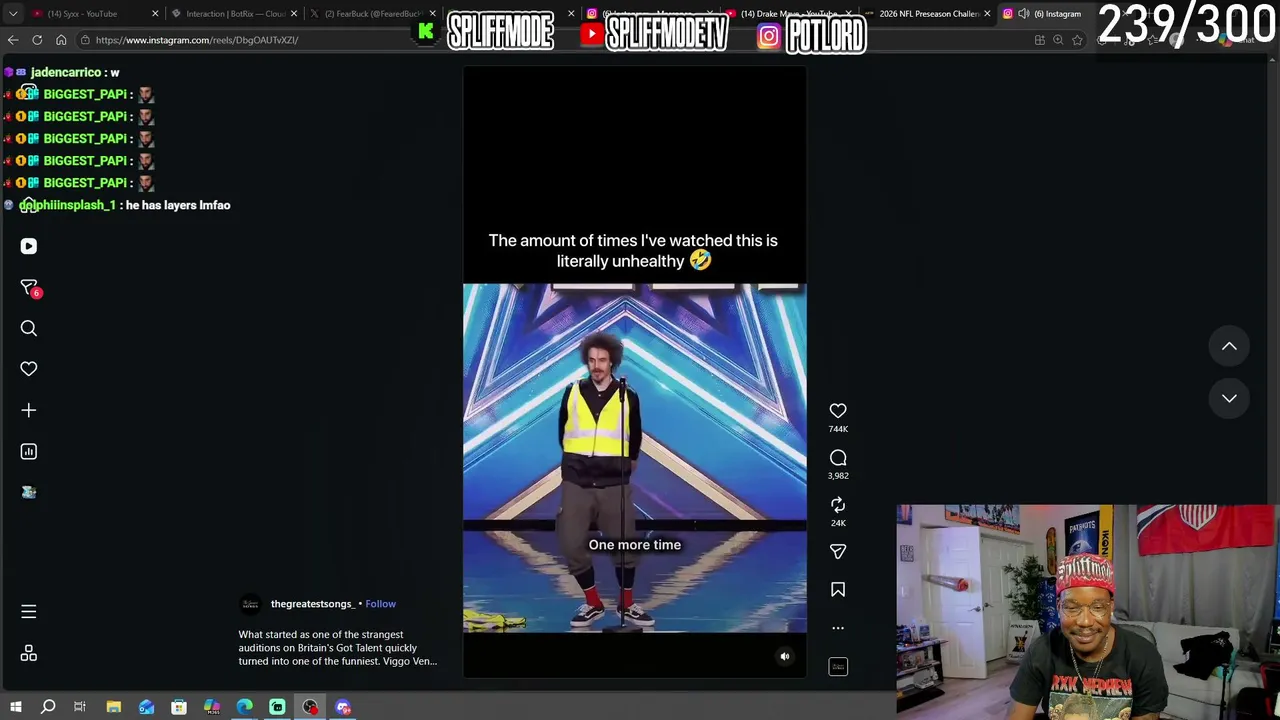This screenshot has width=1280, height=720.
Task: Open Windows taskbar search
Action: pos(48,708)
